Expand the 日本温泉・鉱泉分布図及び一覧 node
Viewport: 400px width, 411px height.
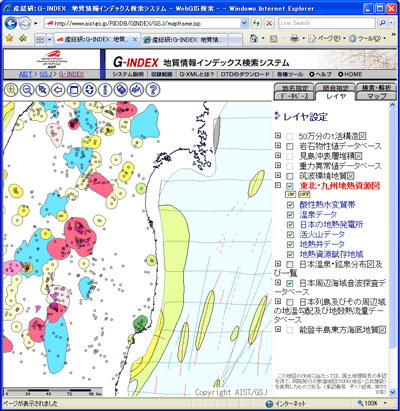tap(278, 264)
